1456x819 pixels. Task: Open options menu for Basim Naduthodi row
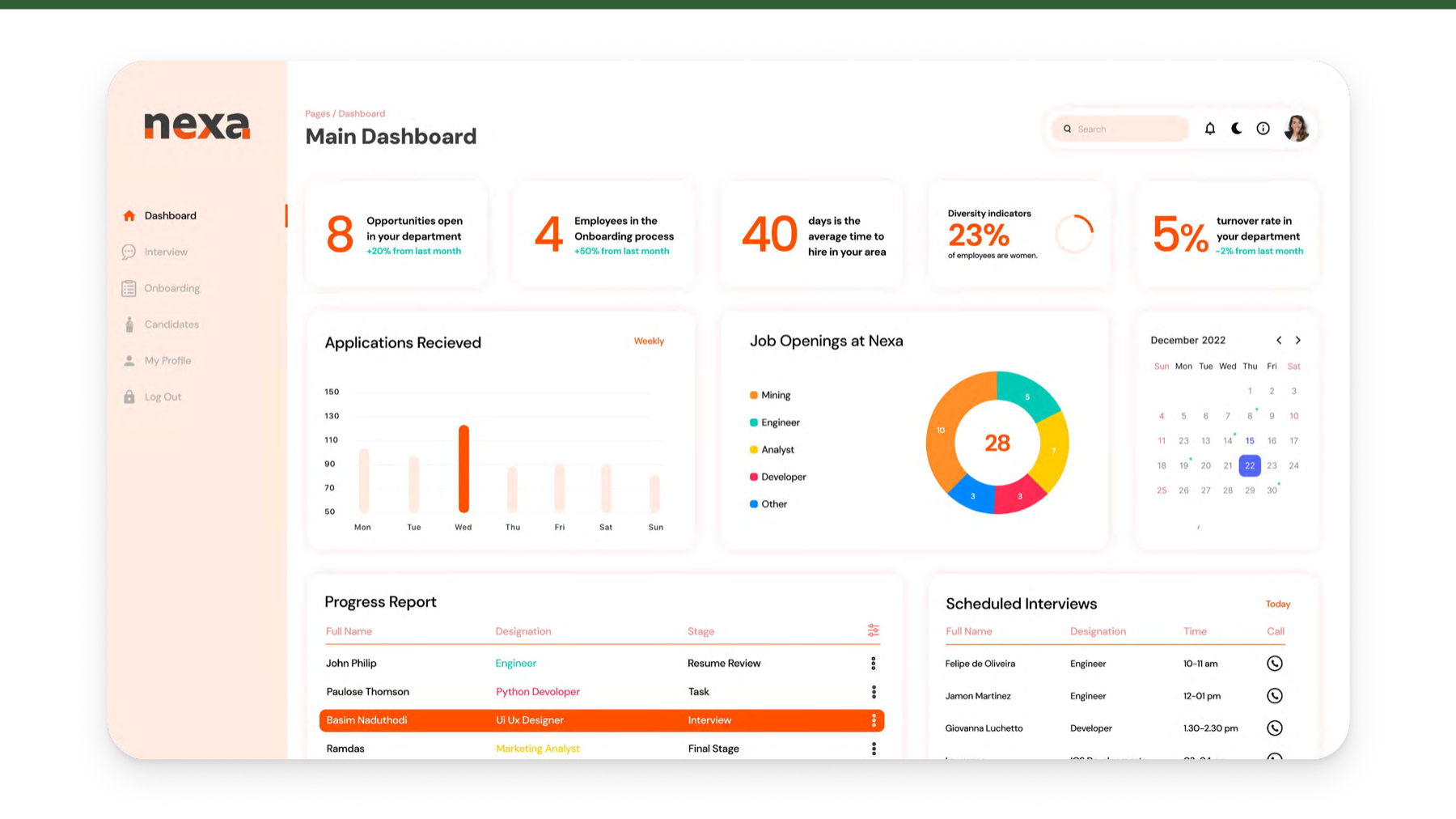pos(874,720)
